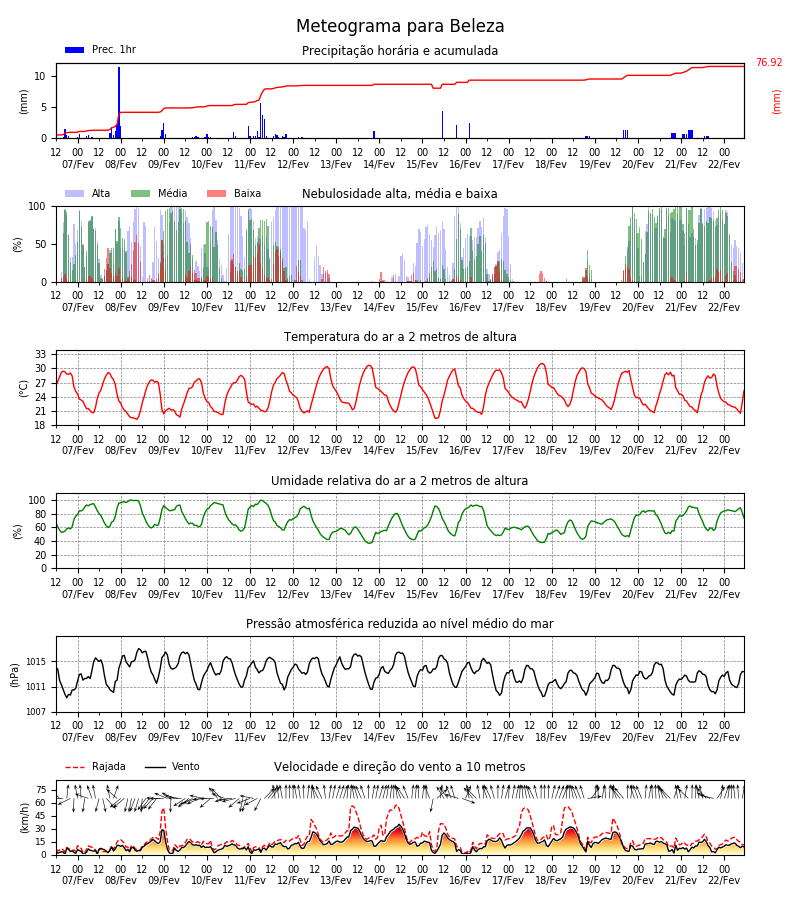Click the Temperatura do ar chart title

[x=400, y=336]
